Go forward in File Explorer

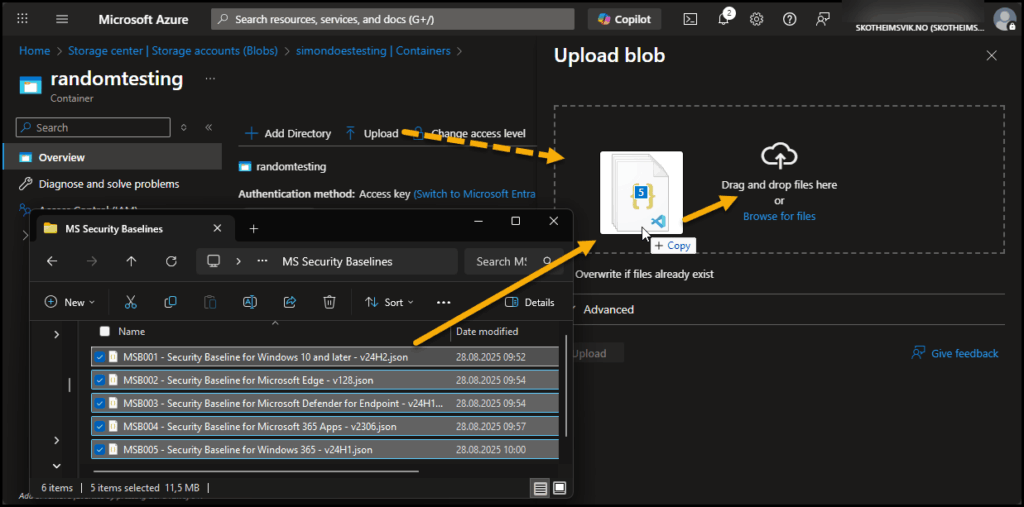pos(92,261)
